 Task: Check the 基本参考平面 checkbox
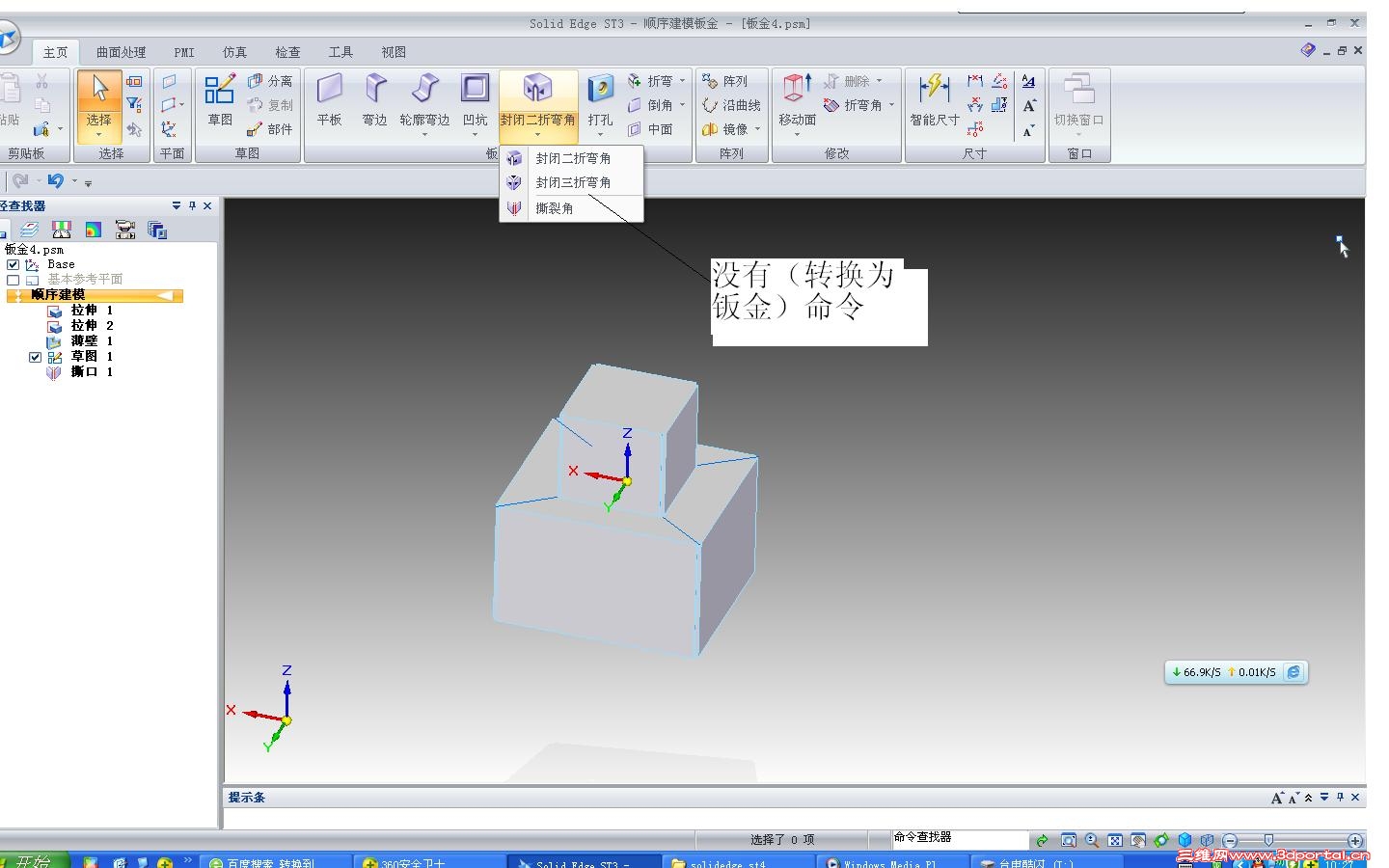pyautogui.click(x=13, y=280)
